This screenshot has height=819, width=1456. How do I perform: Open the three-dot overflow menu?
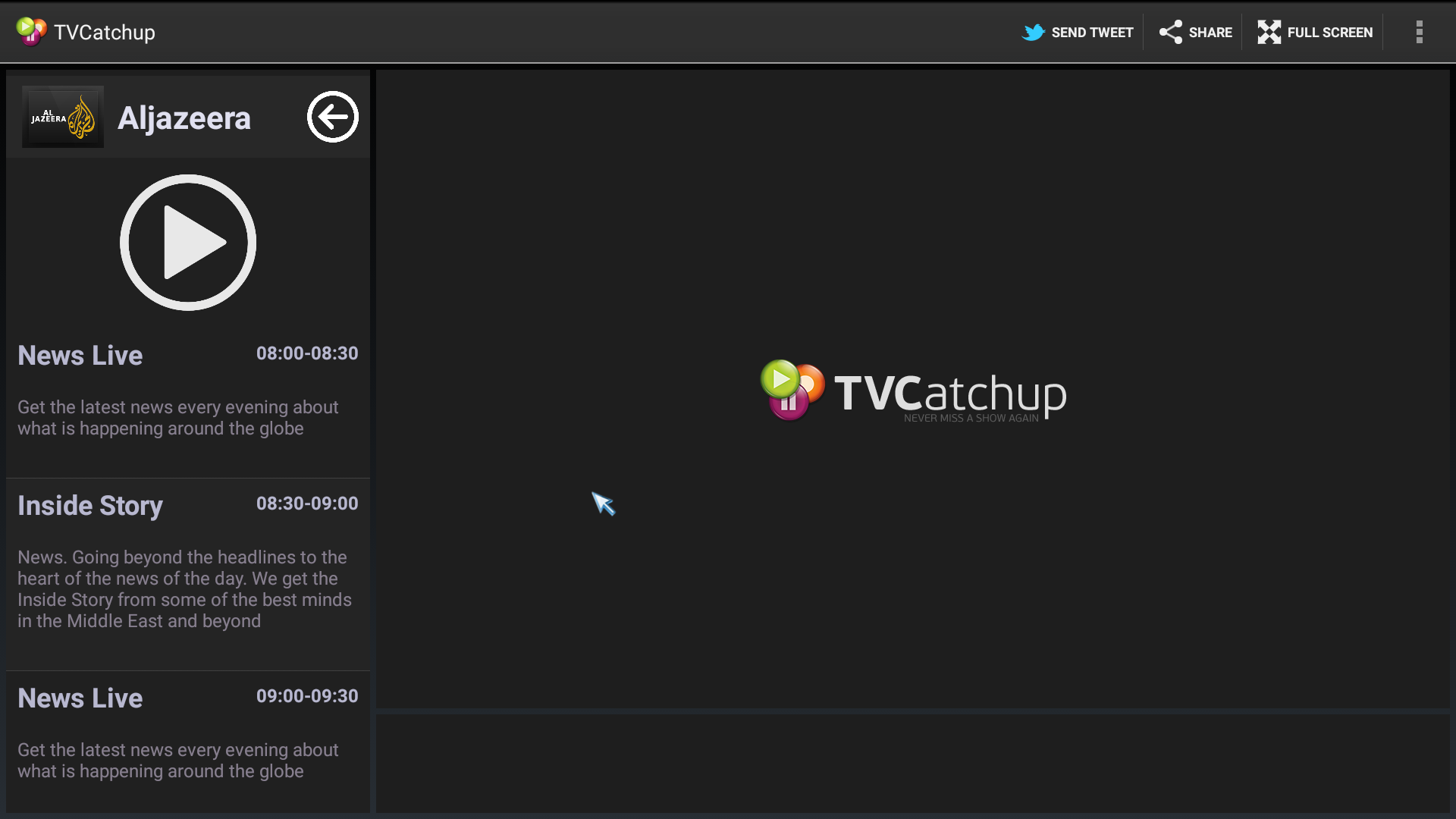click(x=1419, y=32)
